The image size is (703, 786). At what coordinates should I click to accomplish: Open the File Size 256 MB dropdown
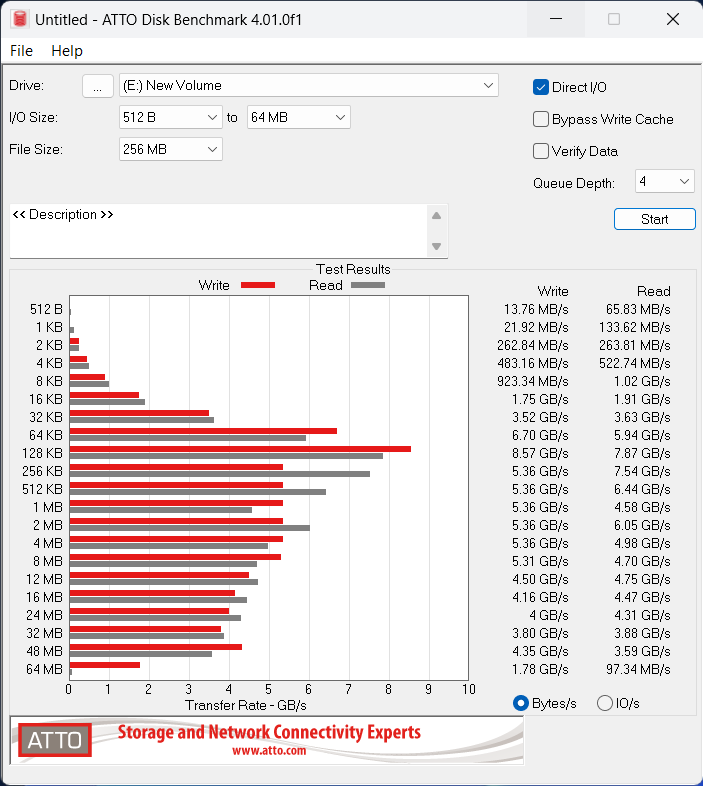pyautogui.click(x=170, y=149)
